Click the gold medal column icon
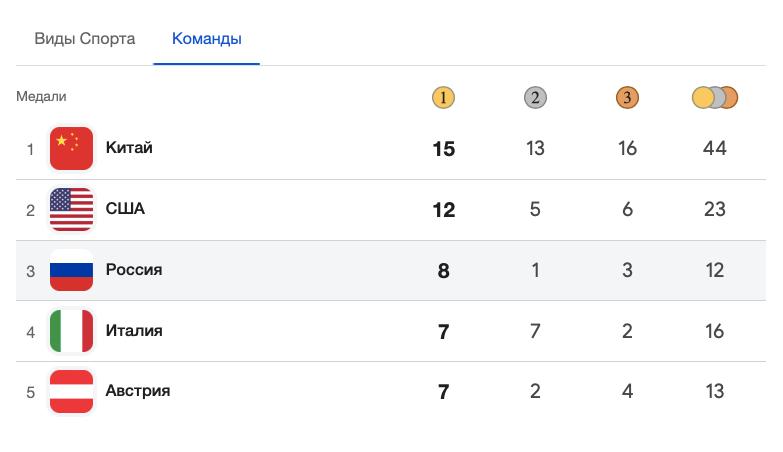 pyautogui.click(x=444, y=98)
